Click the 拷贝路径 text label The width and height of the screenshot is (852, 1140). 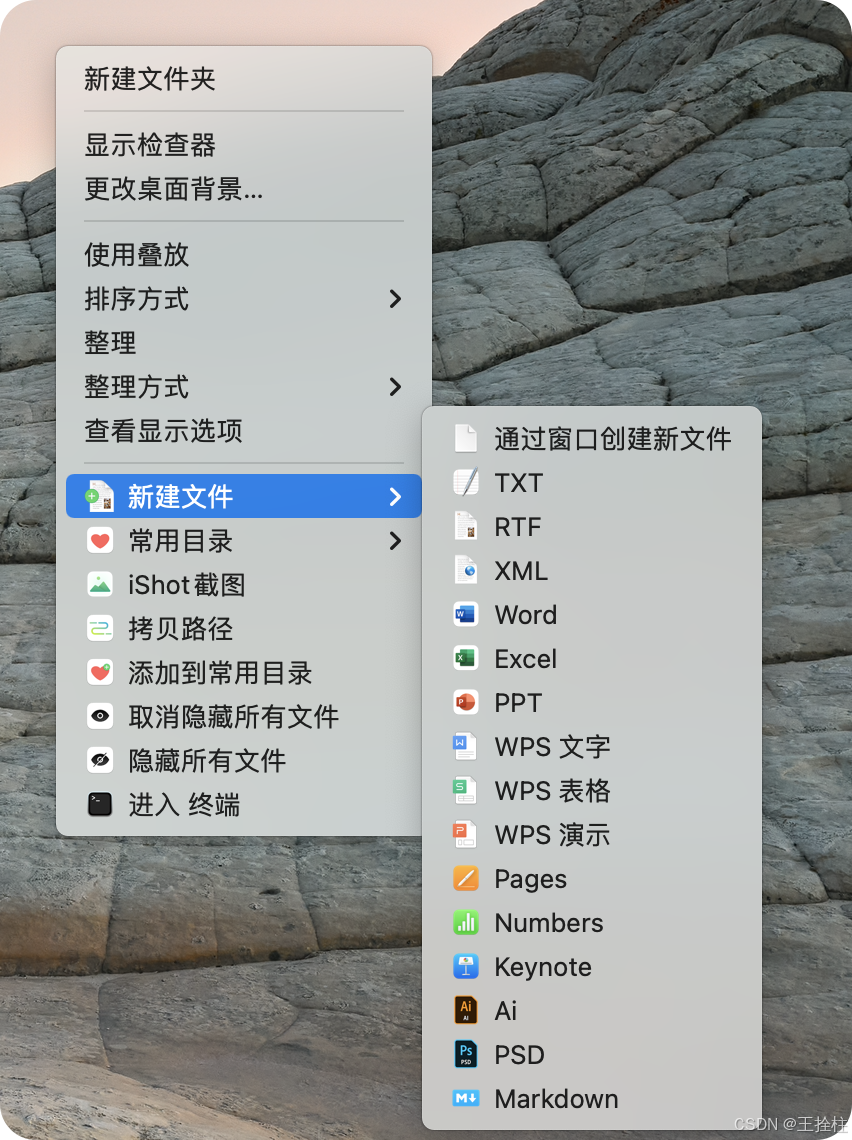pyautogui.click(x=180, y=628)
